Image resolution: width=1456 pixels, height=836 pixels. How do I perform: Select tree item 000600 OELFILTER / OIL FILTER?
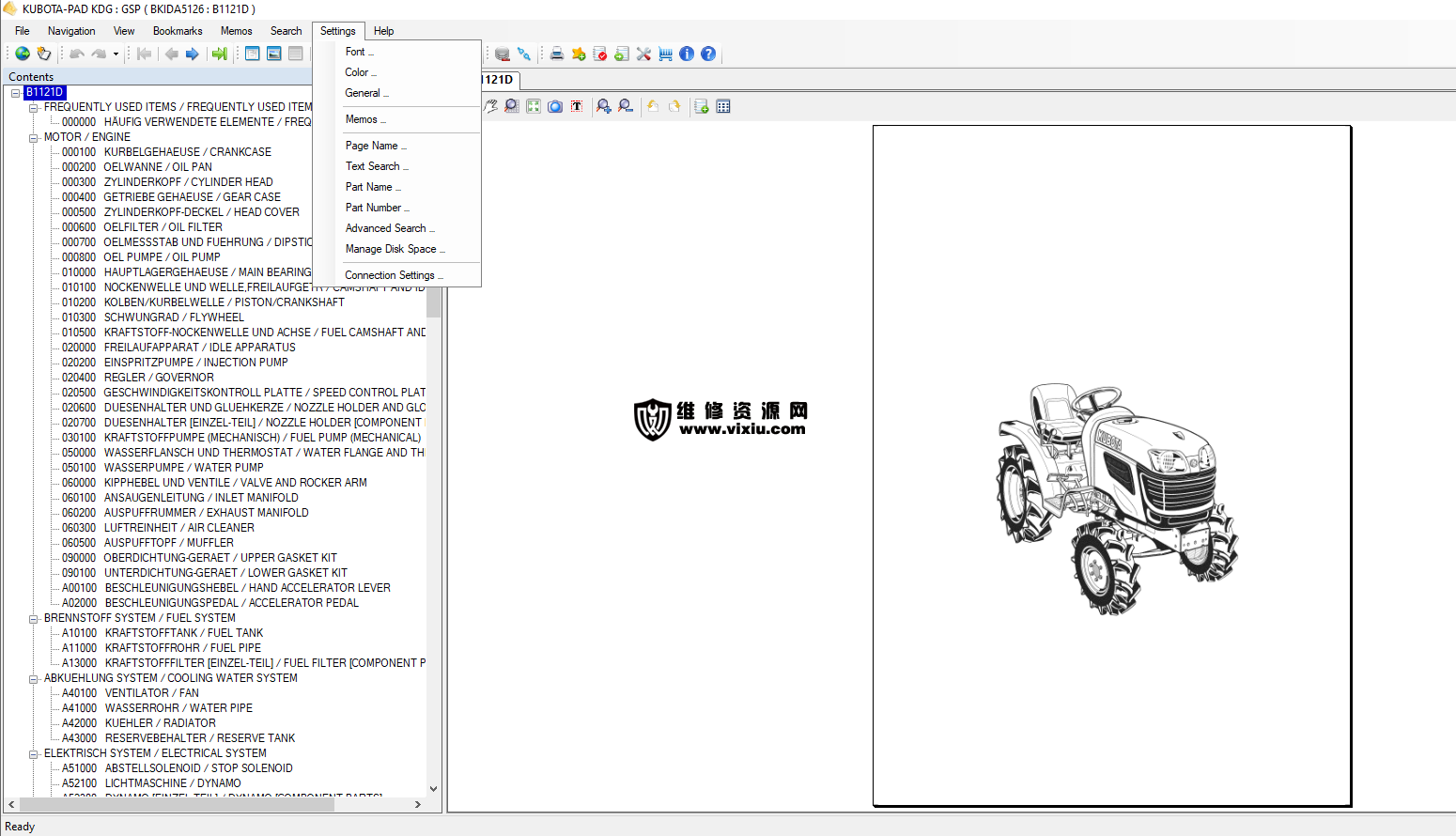[x=142, y=227]
